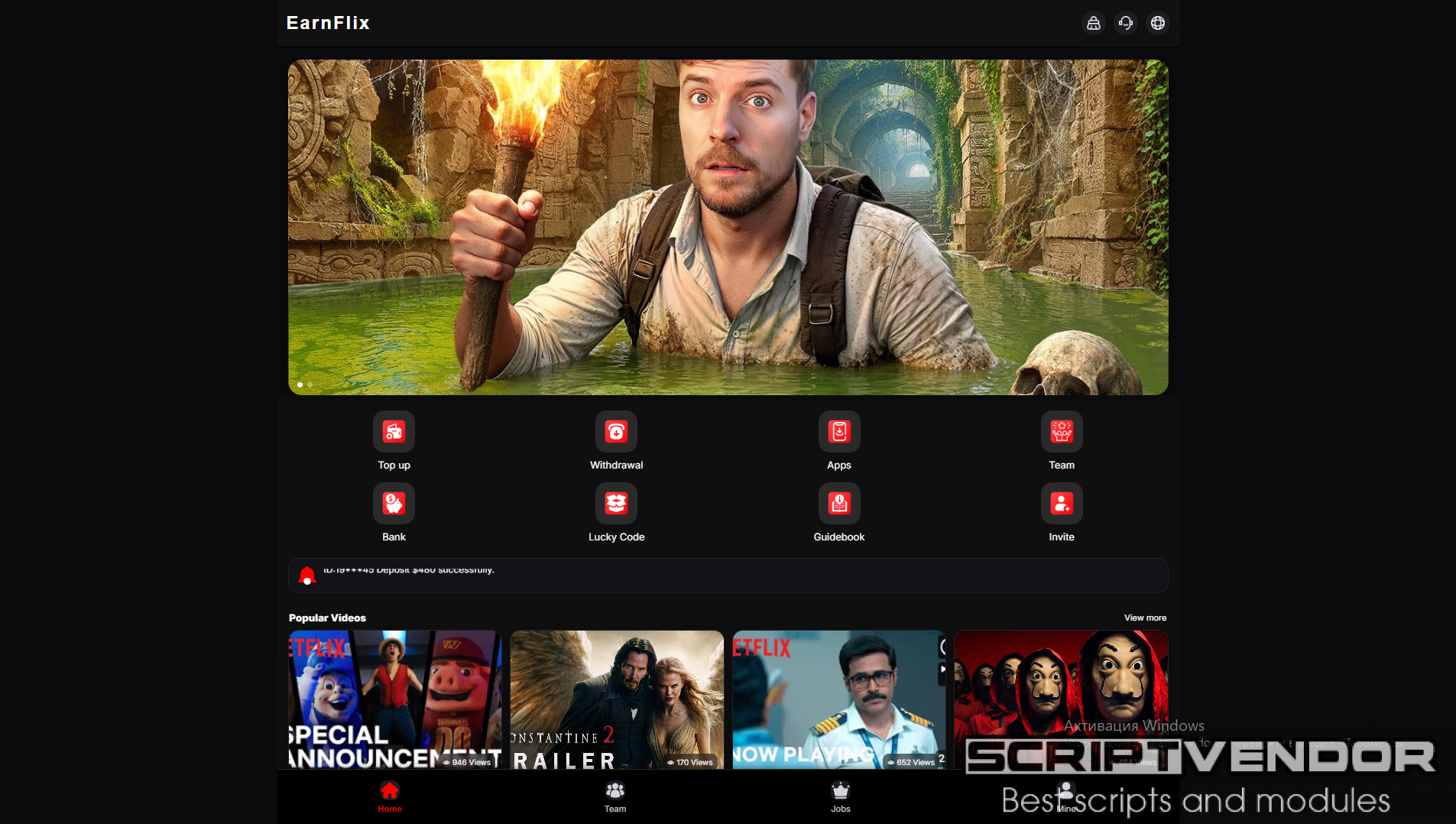The image size is (1456, 824).
Task: Open the Special Announcement video thumbnail
Action: point(394,699)
